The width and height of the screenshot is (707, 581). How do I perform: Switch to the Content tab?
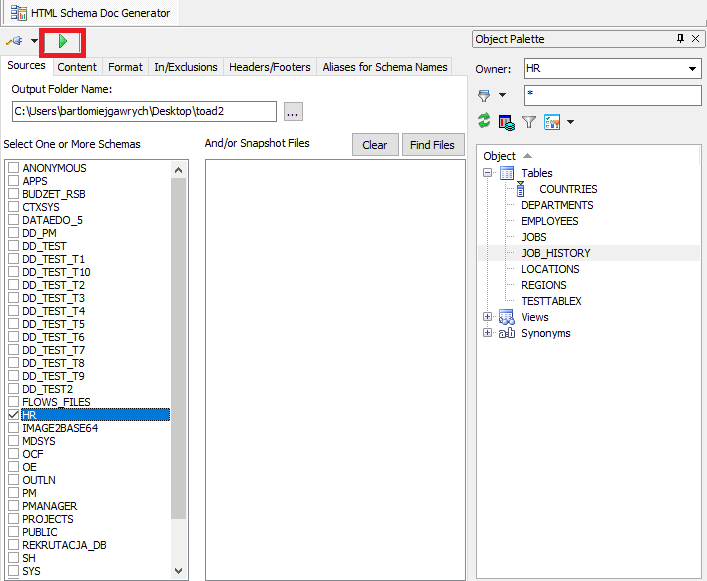[77, 67]
